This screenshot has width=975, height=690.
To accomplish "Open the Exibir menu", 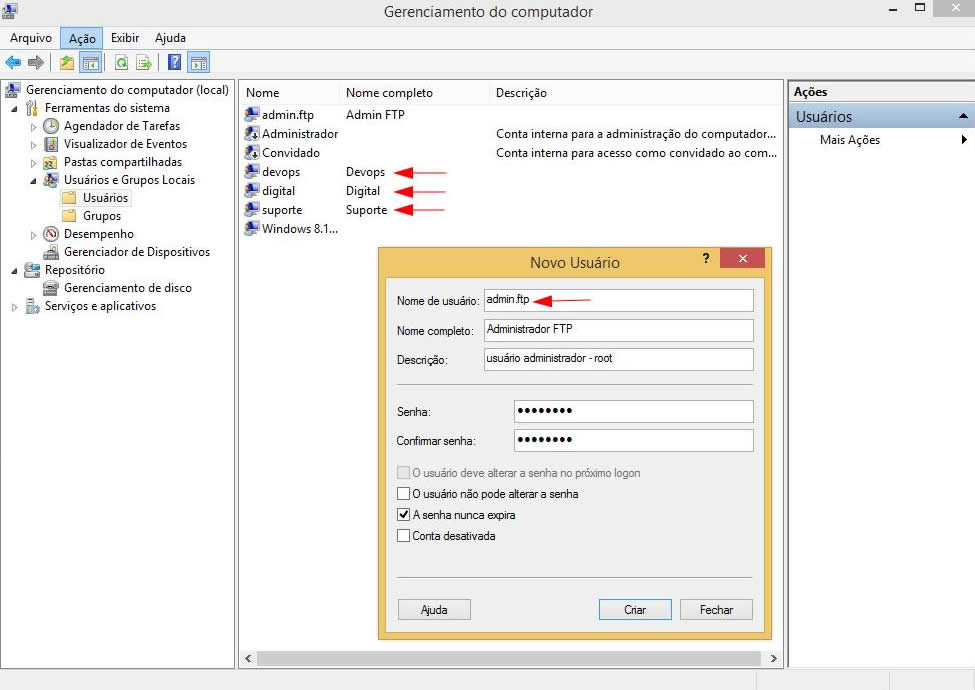I will (x=125, y=38).
